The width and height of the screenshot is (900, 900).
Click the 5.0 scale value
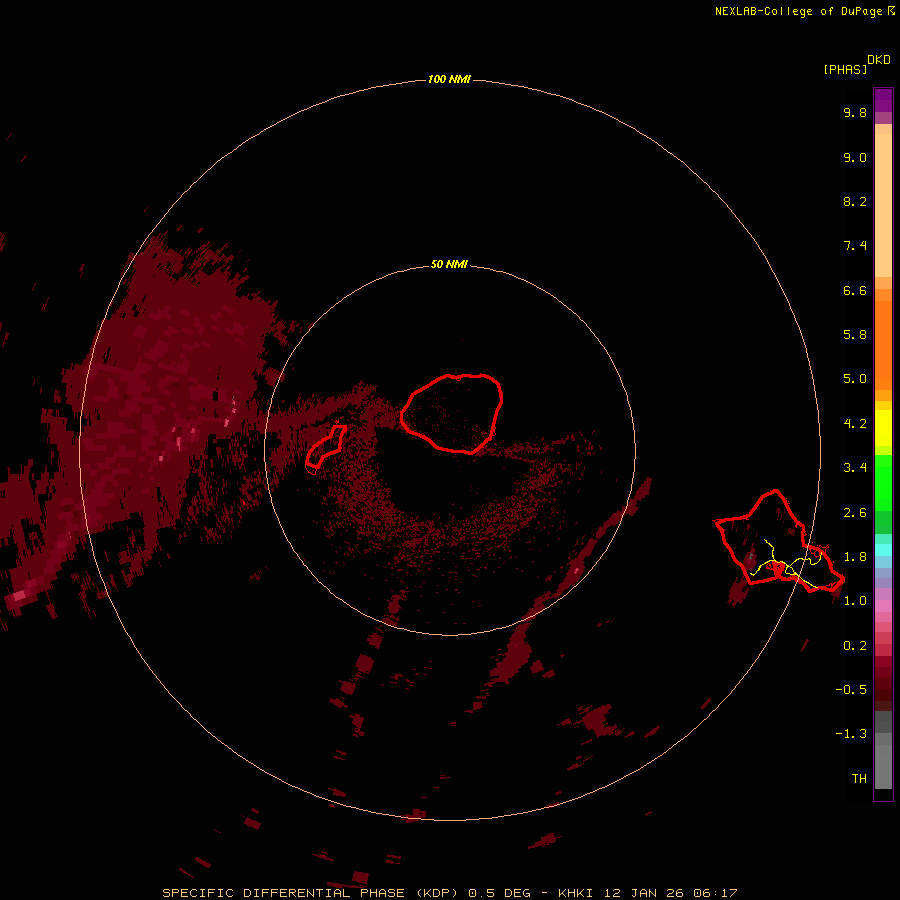pos(855,379)
